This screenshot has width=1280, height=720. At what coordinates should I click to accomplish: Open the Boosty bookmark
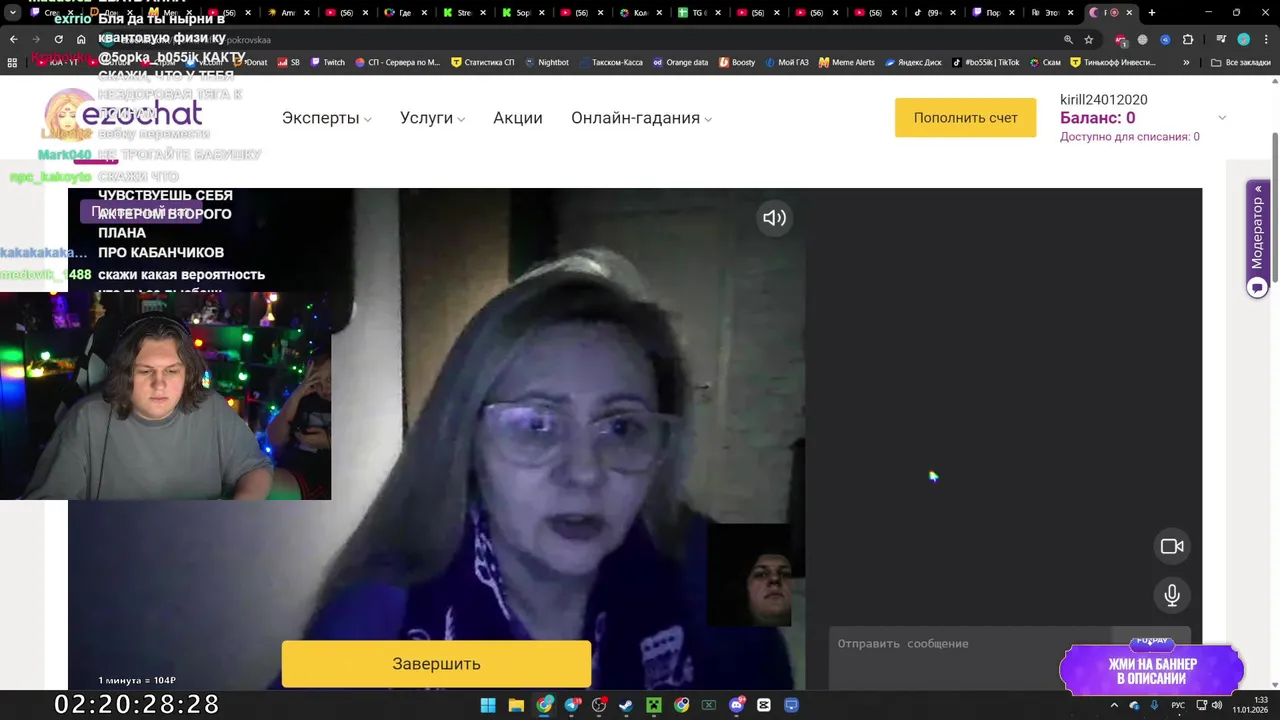click(x=736, y=62)
